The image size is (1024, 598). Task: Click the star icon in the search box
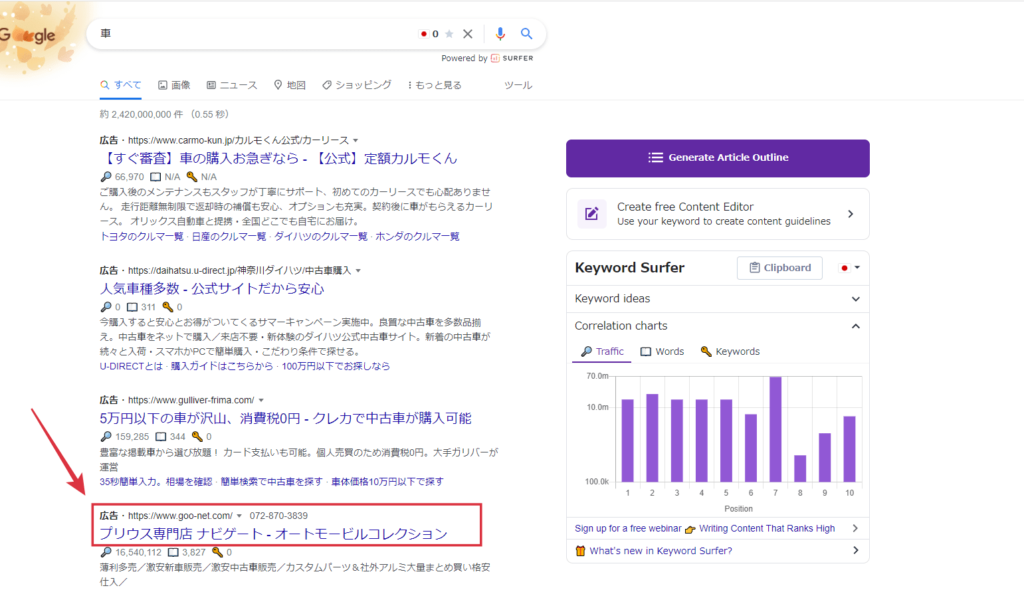click(449, 34)
